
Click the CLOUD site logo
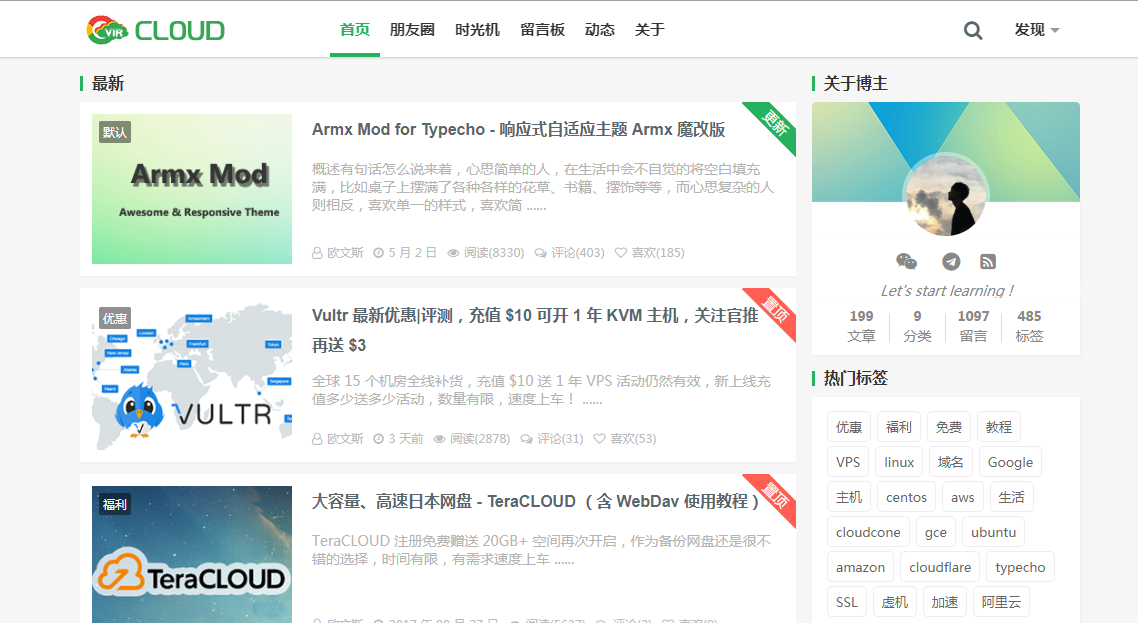[x=155, y=30]
